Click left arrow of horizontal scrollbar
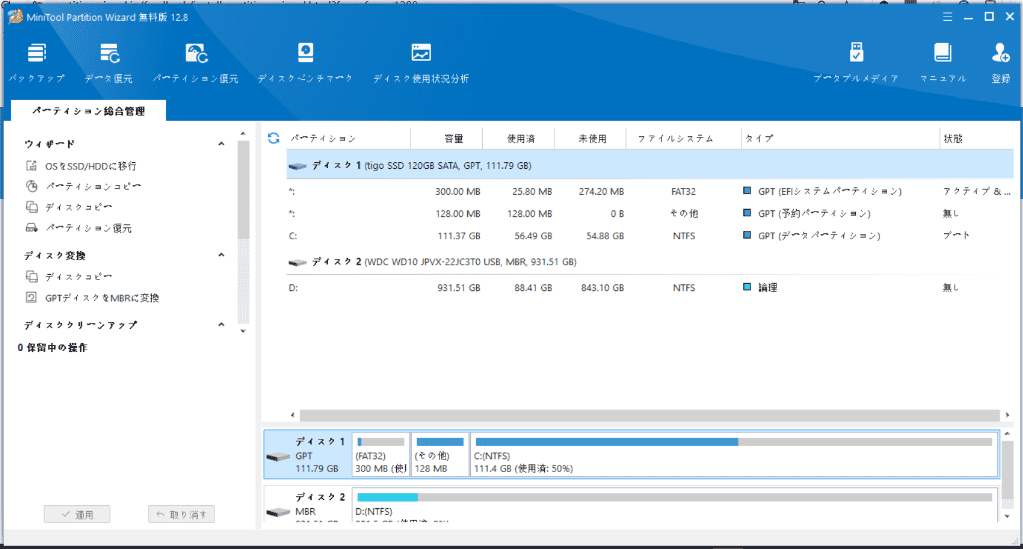Screen dimensions: 1023x549 (x=292, y=415)
